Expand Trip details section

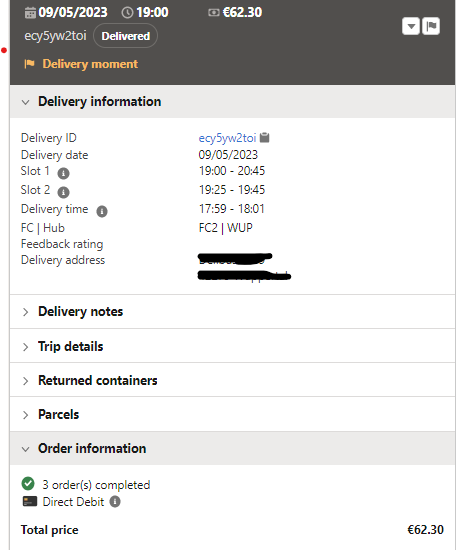tap(233, 346)
